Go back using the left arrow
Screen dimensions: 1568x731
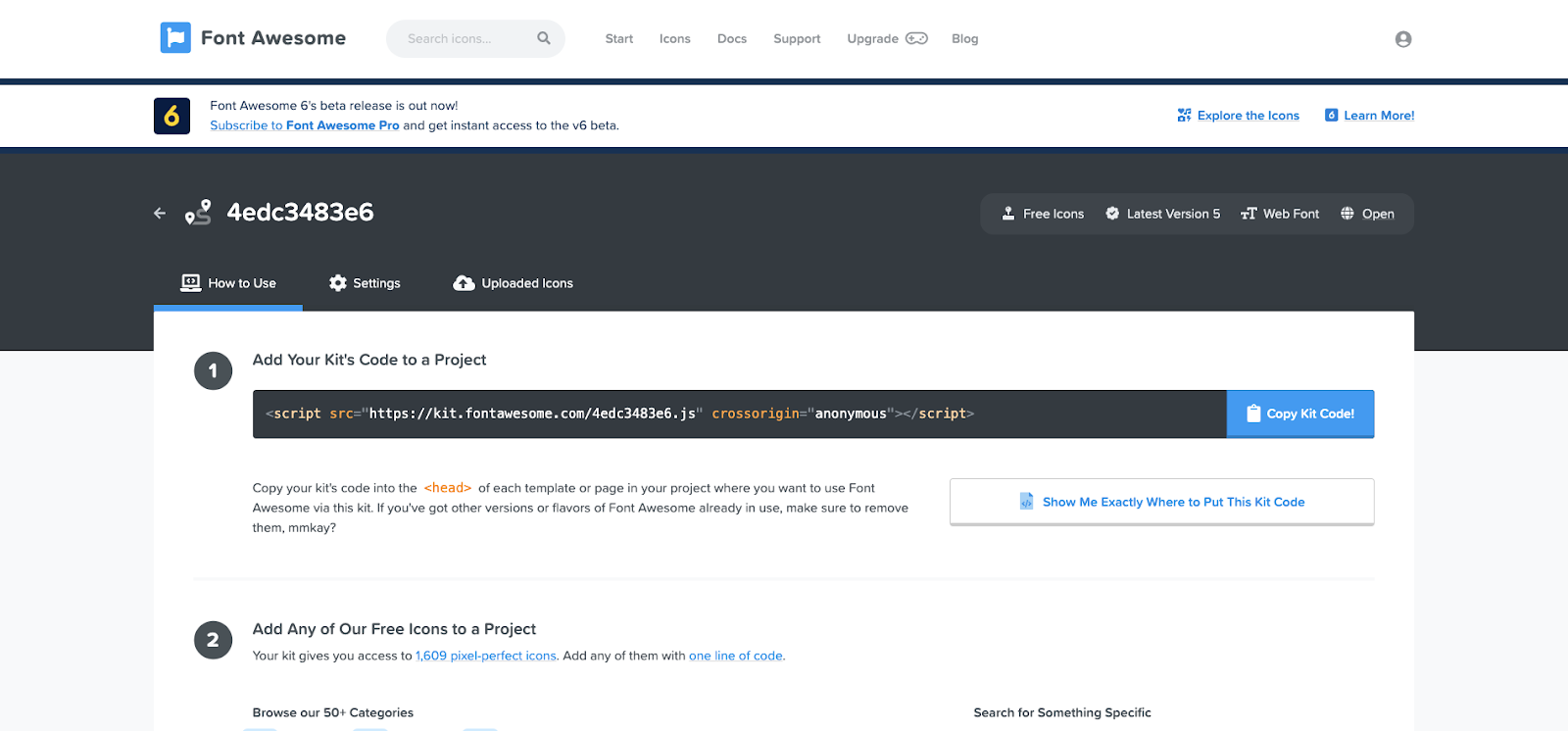point(160,213)
